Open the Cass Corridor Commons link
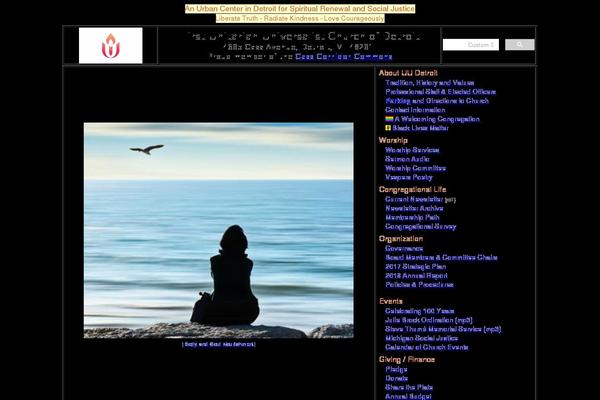This screenshot has height=400, width=600. 344,57
